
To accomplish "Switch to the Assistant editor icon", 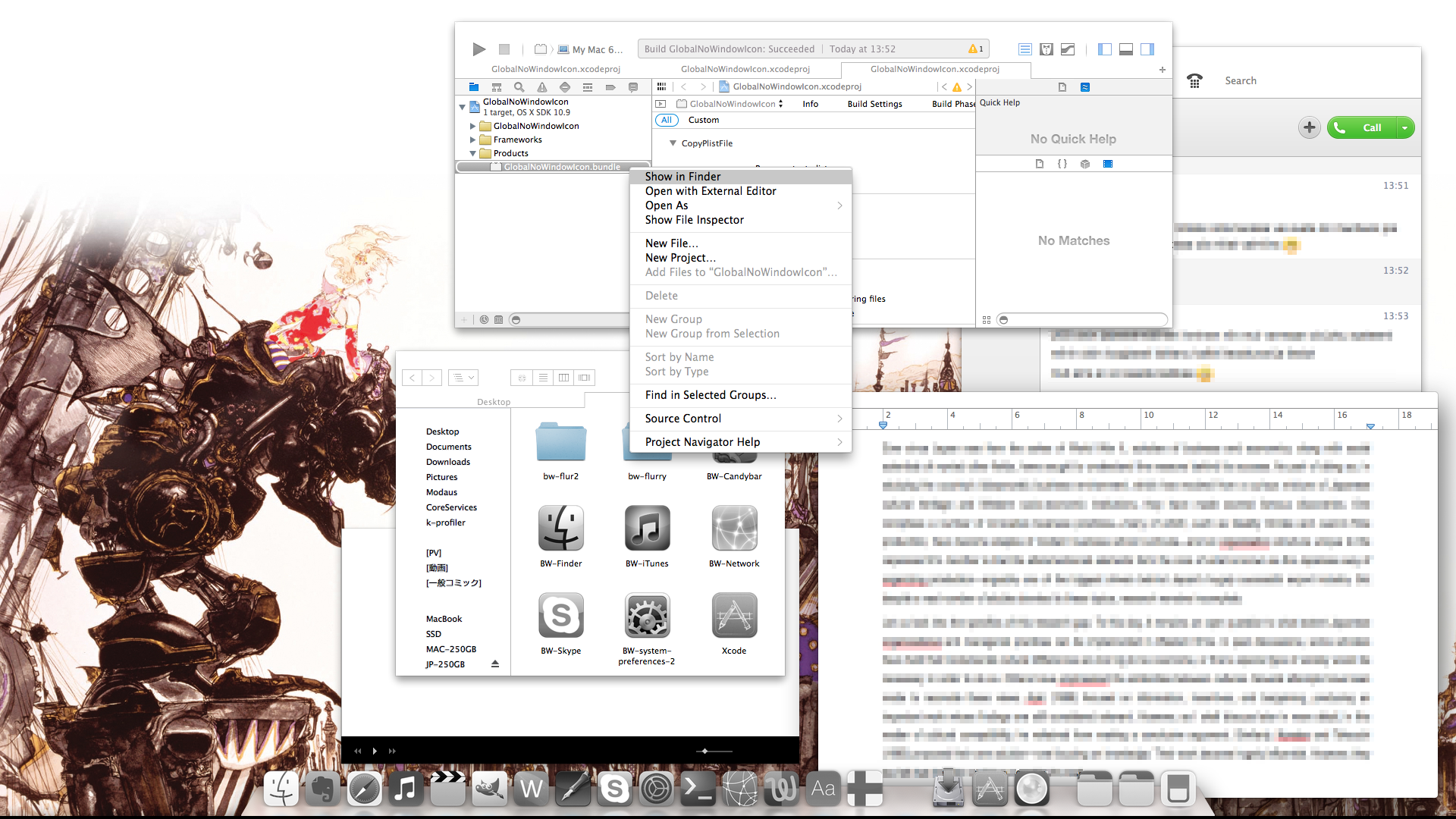I will [1046, 49].
